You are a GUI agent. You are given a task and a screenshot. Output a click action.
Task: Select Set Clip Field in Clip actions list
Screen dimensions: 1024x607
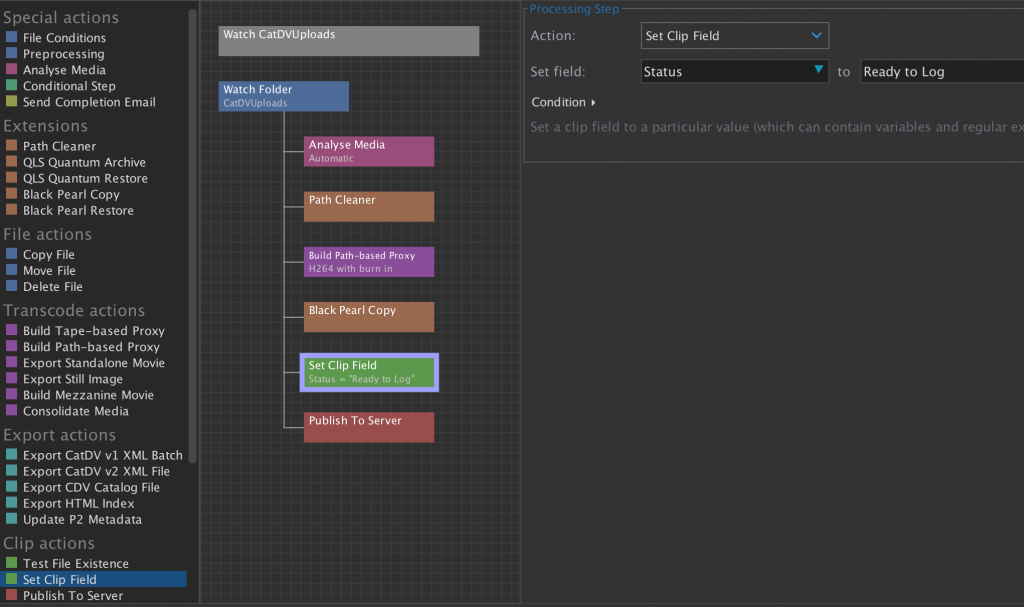60,579
